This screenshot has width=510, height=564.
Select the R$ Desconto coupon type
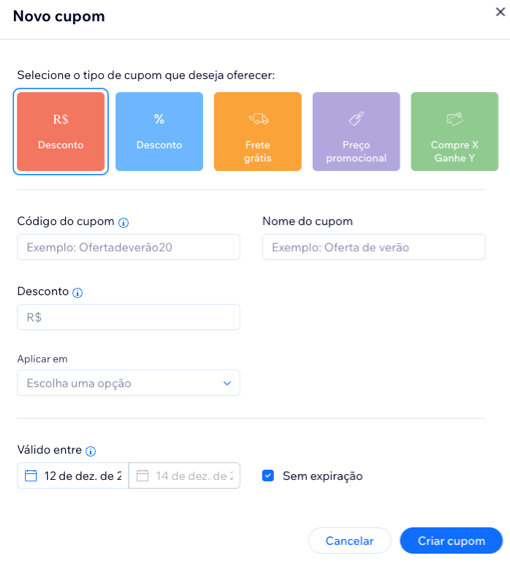[x=61, y=131]
